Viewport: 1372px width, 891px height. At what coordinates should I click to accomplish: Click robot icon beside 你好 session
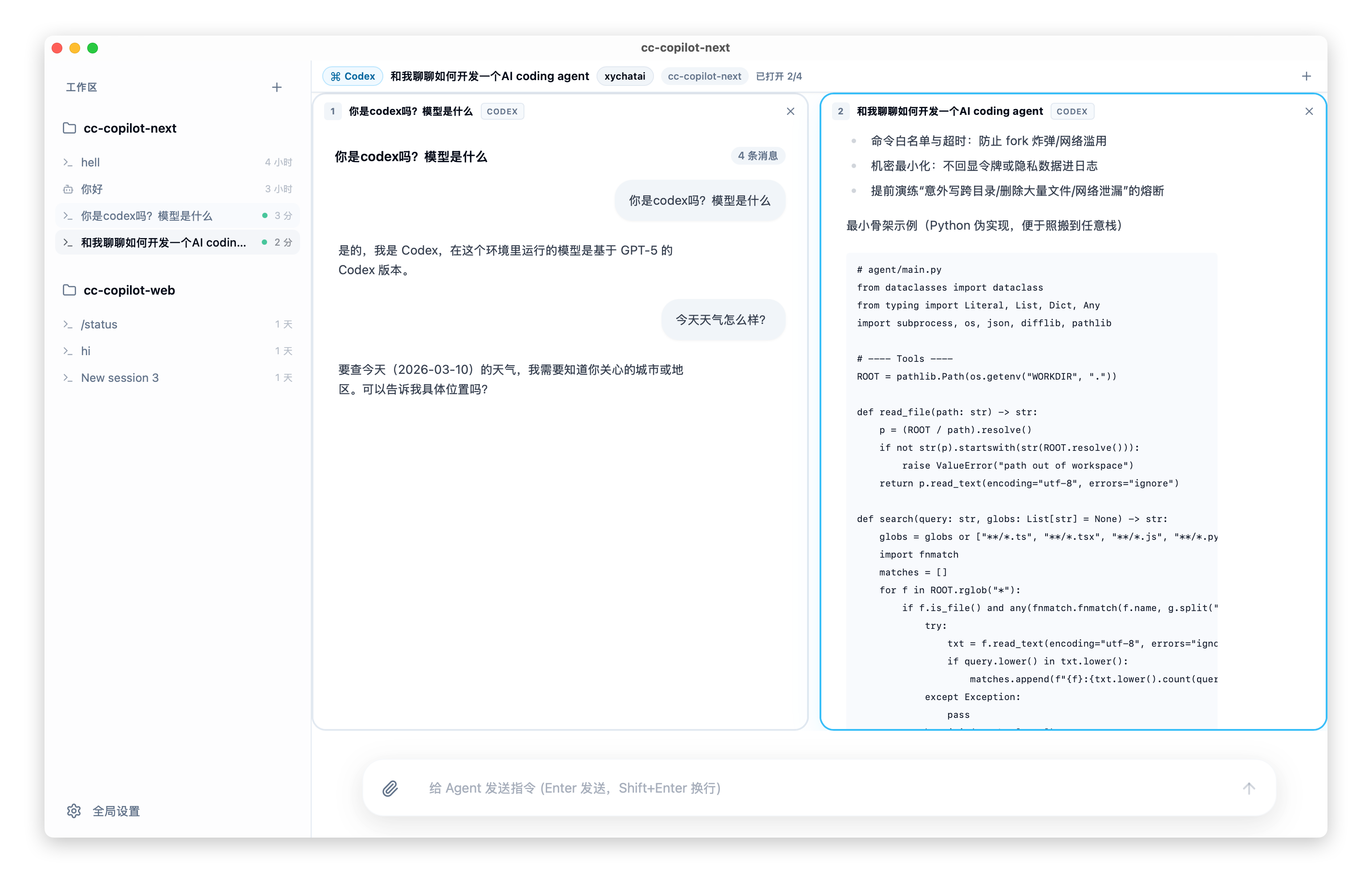68,189
